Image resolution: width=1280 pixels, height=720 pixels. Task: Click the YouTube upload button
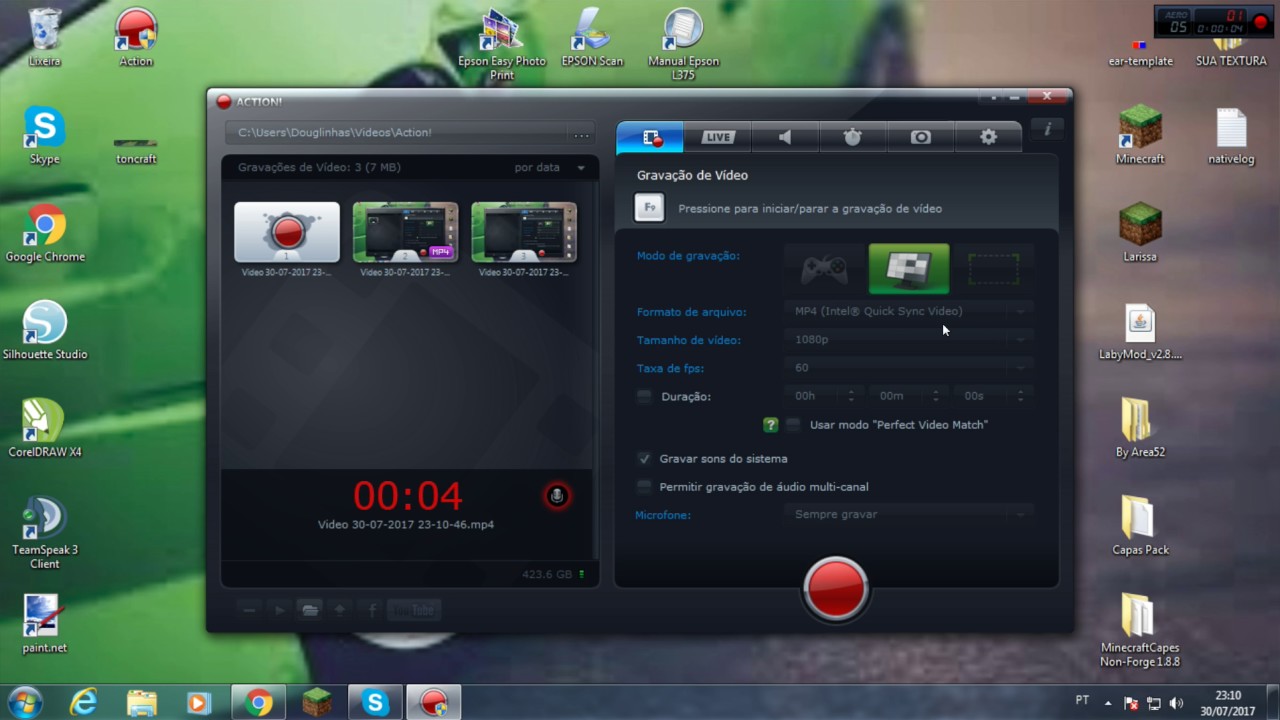[414, 610]
